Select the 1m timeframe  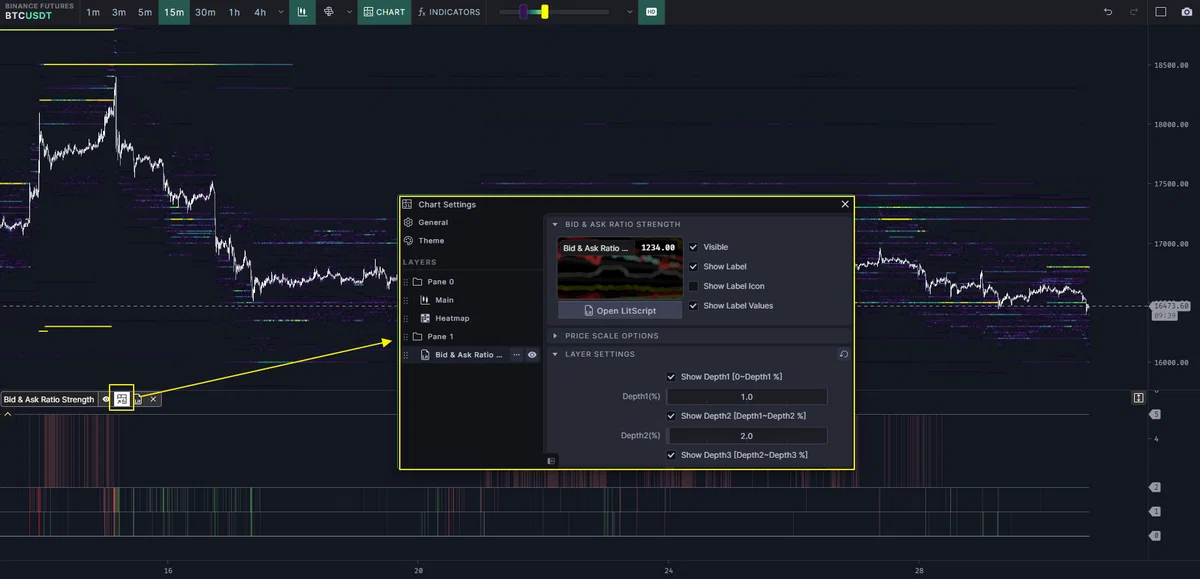point(92,12)
